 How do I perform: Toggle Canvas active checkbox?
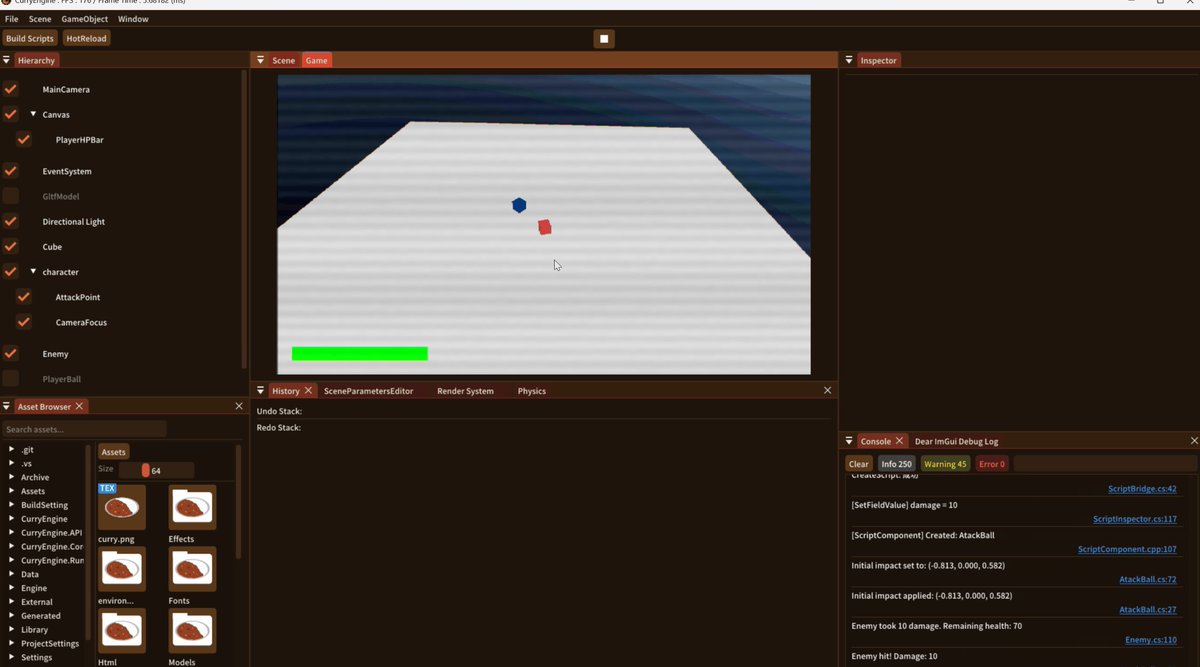[11, 114]
